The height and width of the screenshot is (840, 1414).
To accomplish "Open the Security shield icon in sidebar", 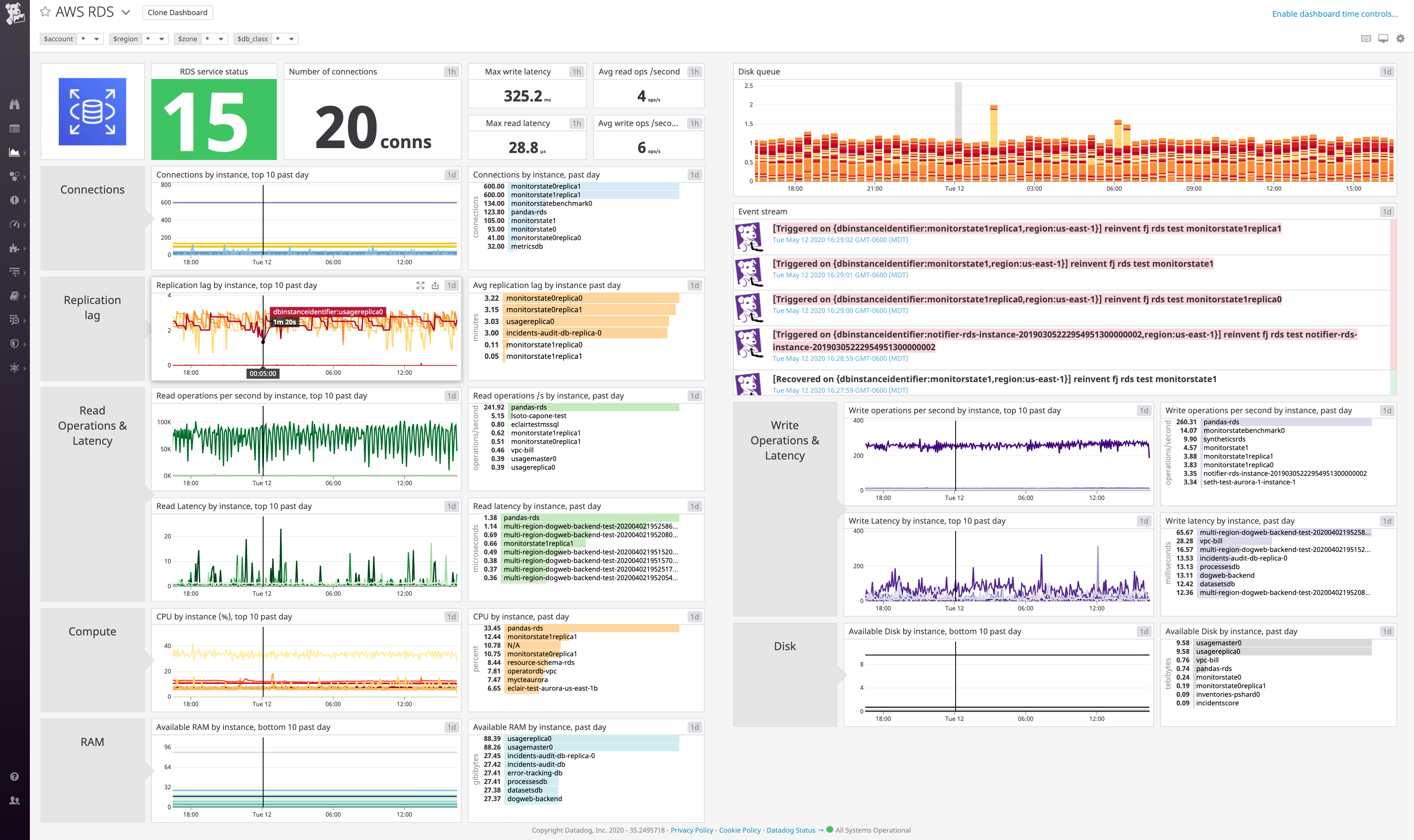I will 15,344.
